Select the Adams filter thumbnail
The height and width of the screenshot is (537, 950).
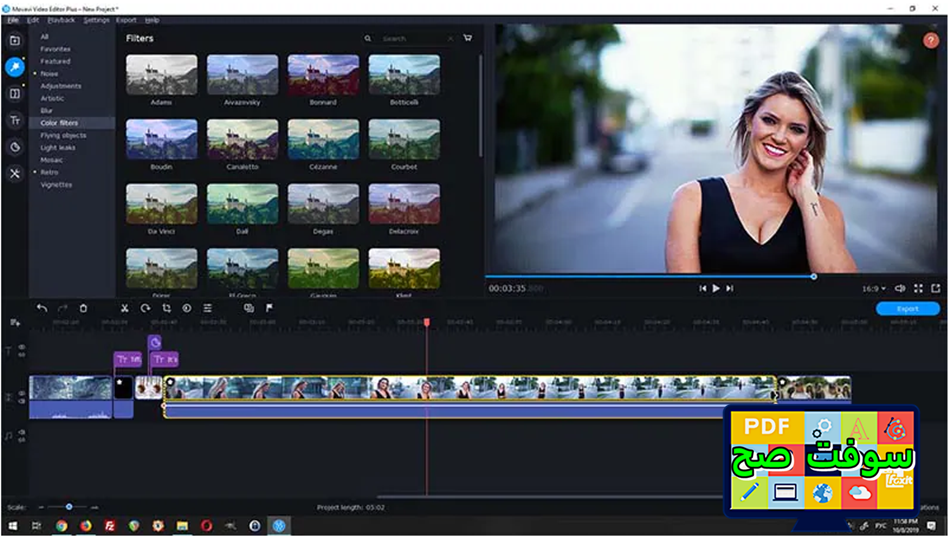(162, 75)
